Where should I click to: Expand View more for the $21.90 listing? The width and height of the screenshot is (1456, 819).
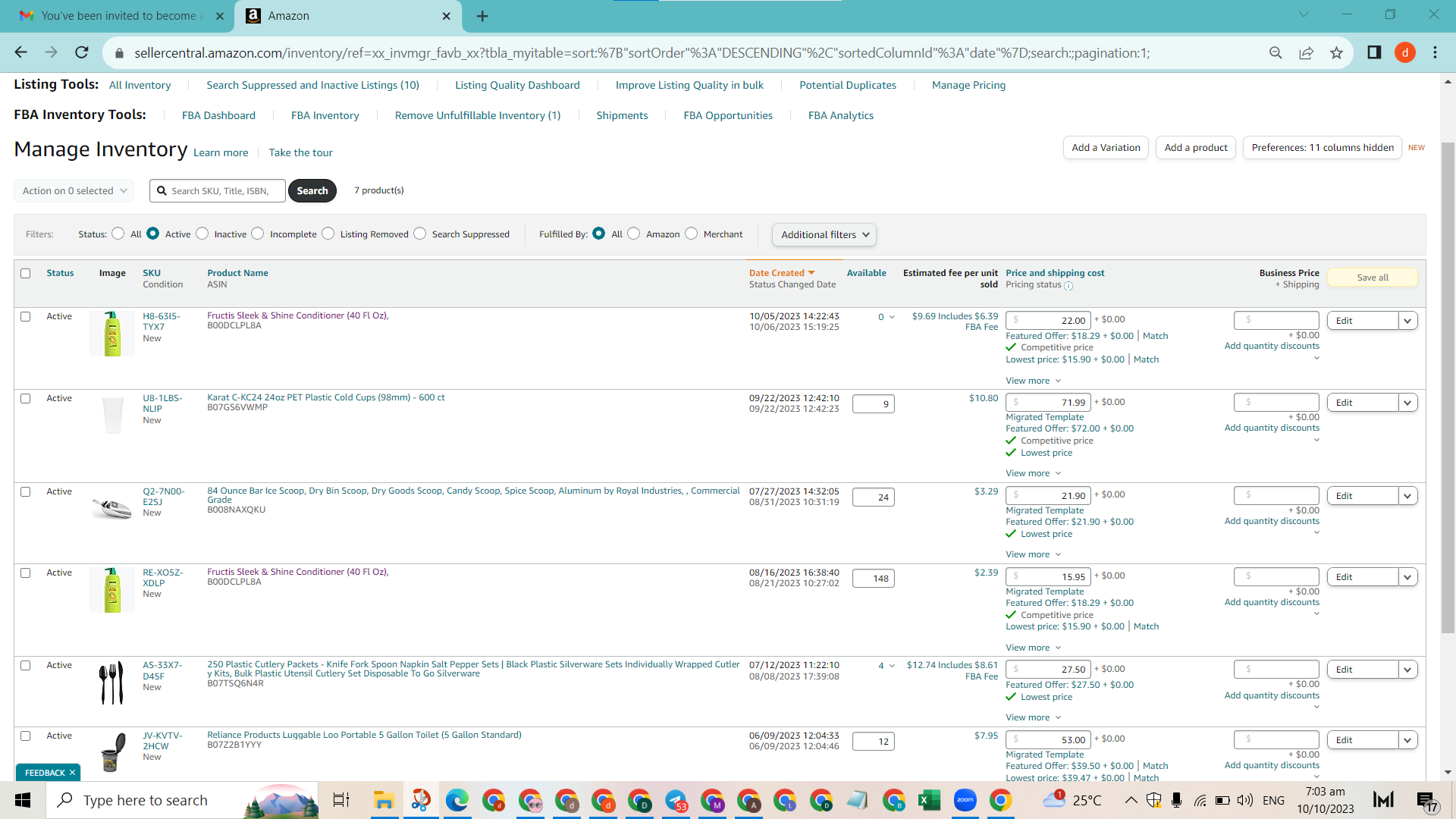(x=1034, y=554)
